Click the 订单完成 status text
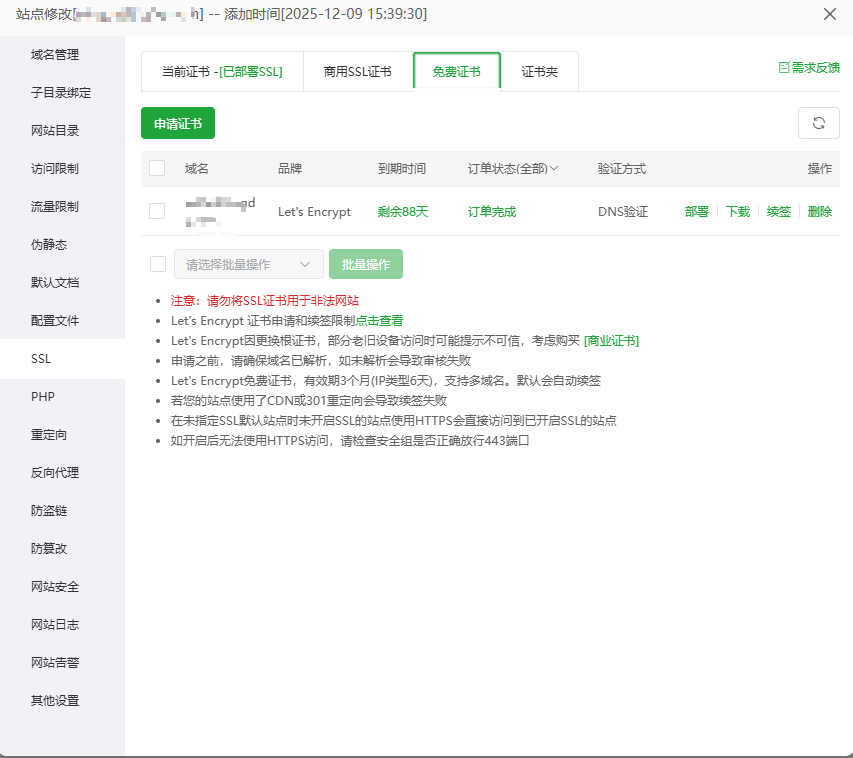Viewport: 853px width, 758px height. coord(491,212)
